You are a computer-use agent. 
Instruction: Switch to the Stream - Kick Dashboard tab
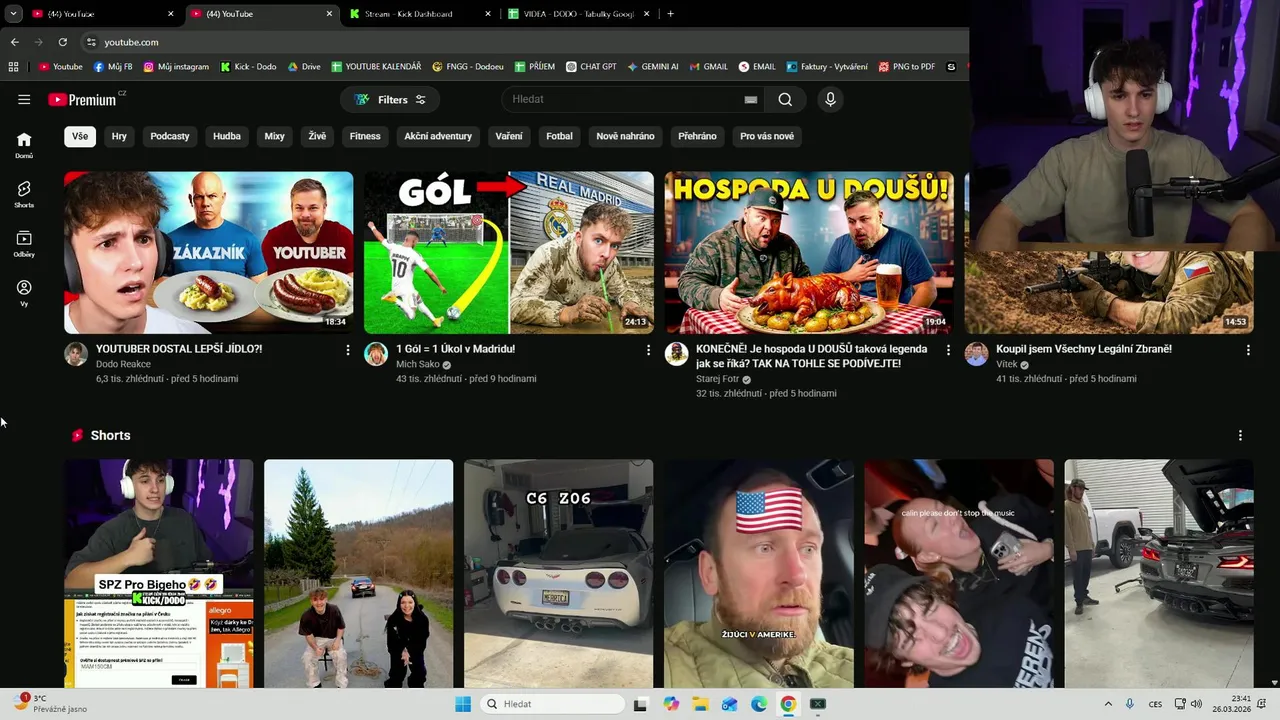click(x=421, y=14)
